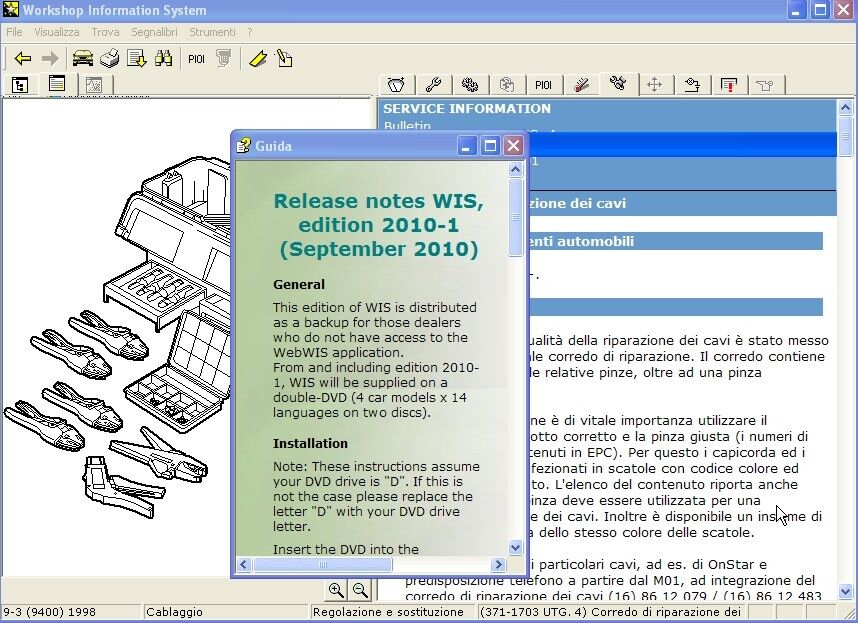
Task: Switch to the tree structure view tab
Action: tap(20, 85)
